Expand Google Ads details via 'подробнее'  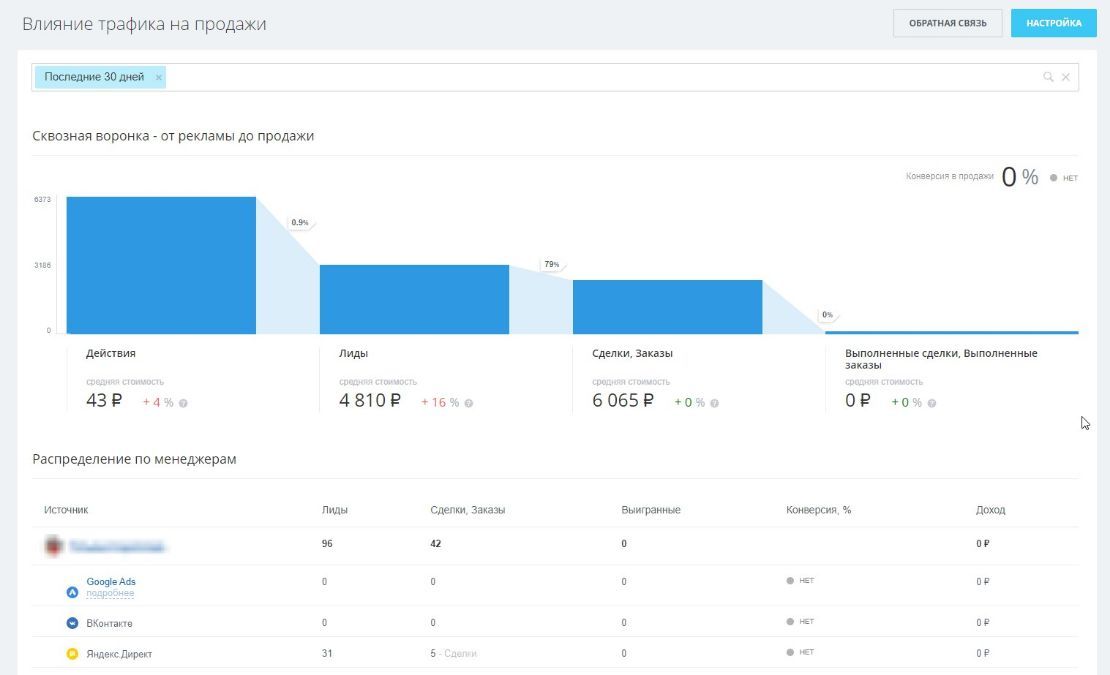[110, 594]
